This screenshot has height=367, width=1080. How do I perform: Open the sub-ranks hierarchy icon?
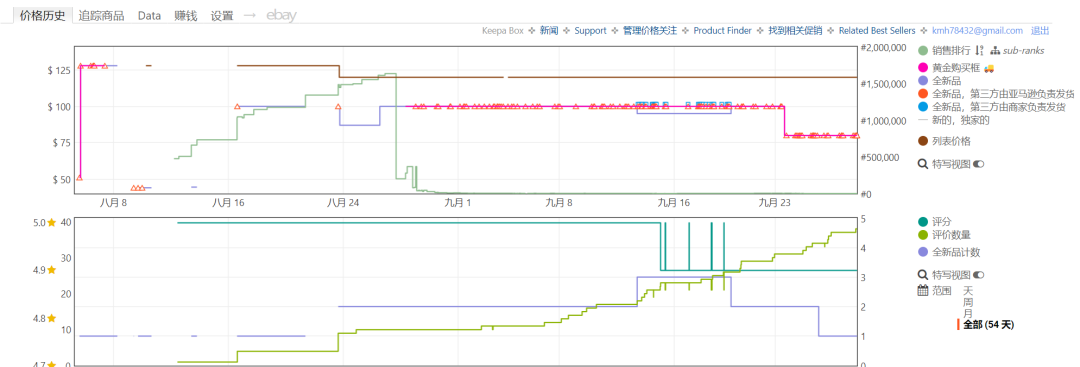coord(994,50)
